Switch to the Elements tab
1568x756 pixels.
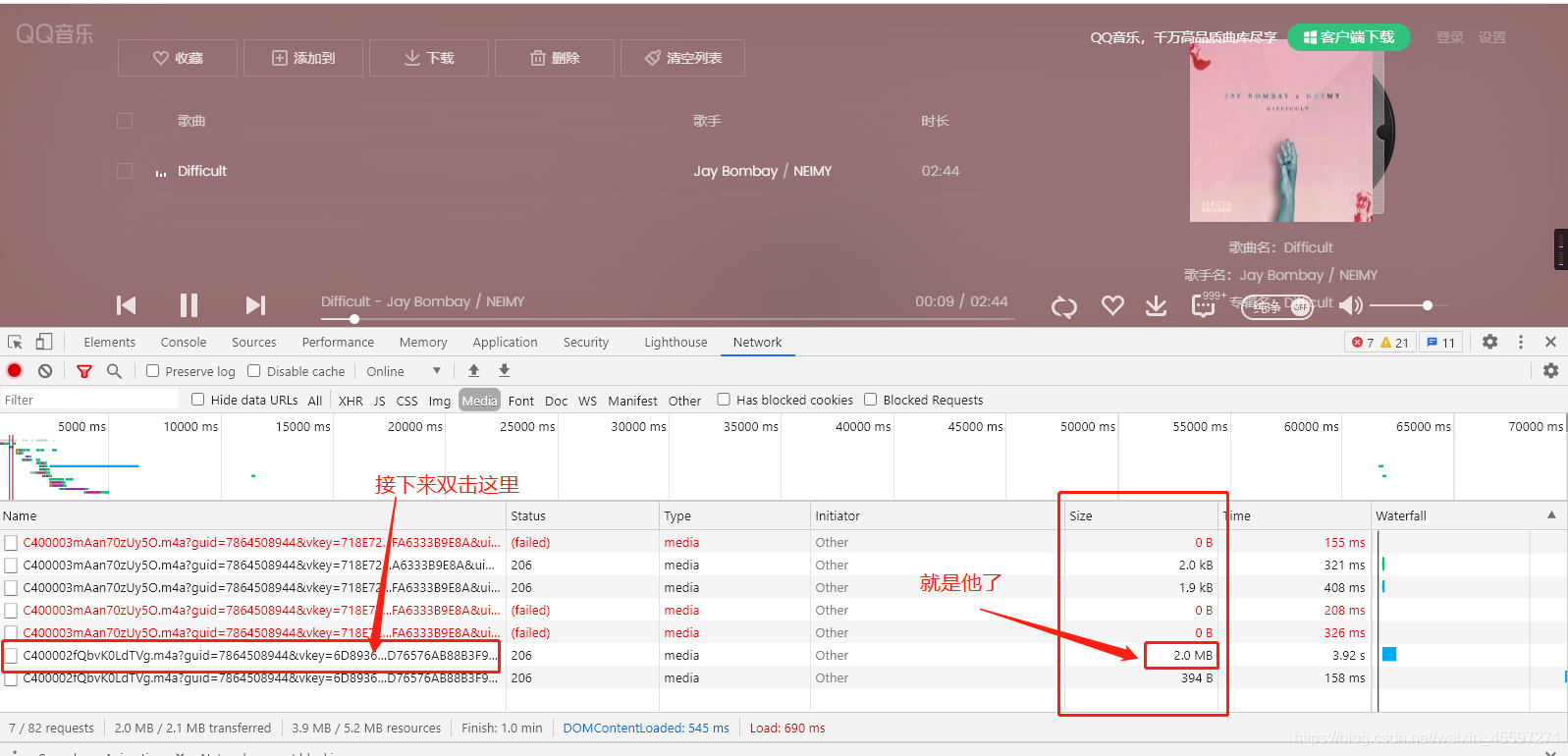click(x=110, y=342)
